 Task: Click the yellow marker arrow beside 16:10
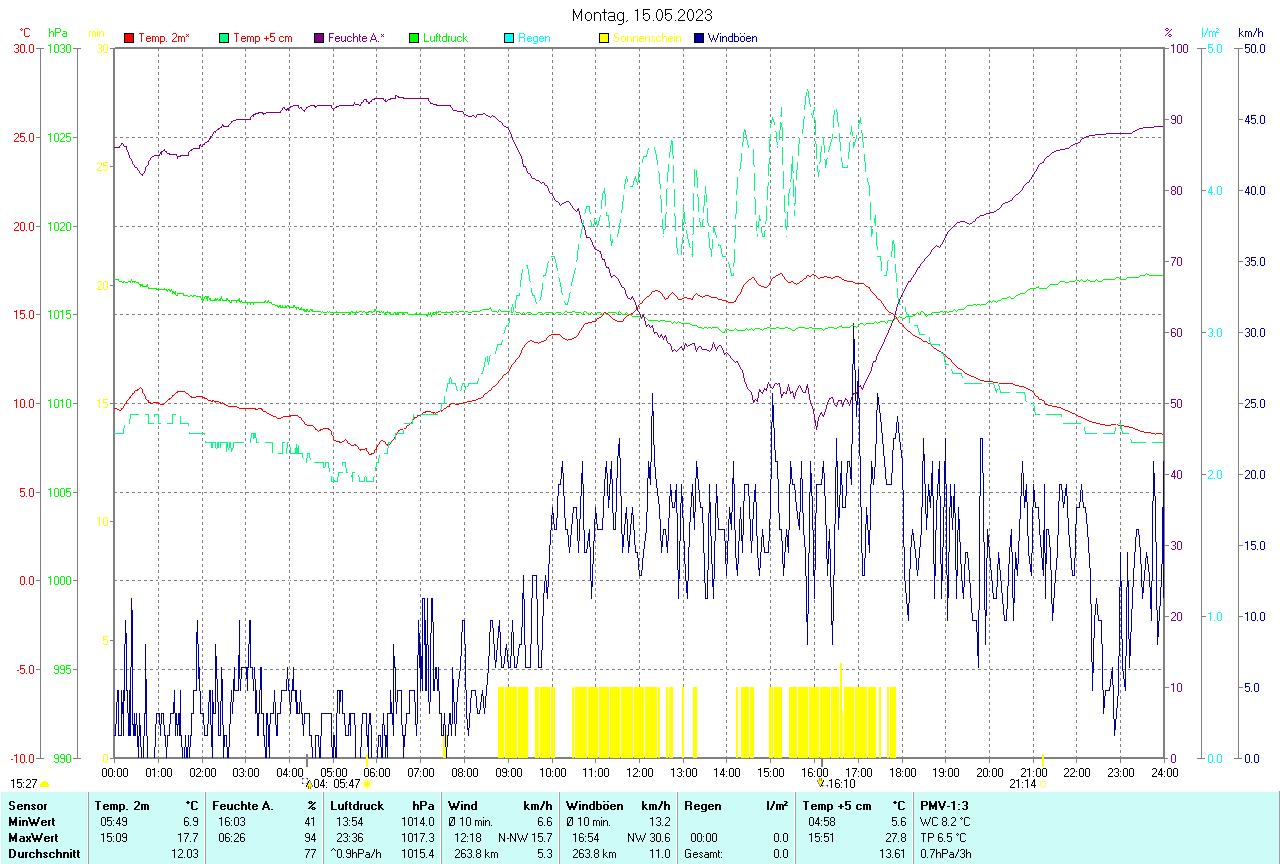coord(821,784)
